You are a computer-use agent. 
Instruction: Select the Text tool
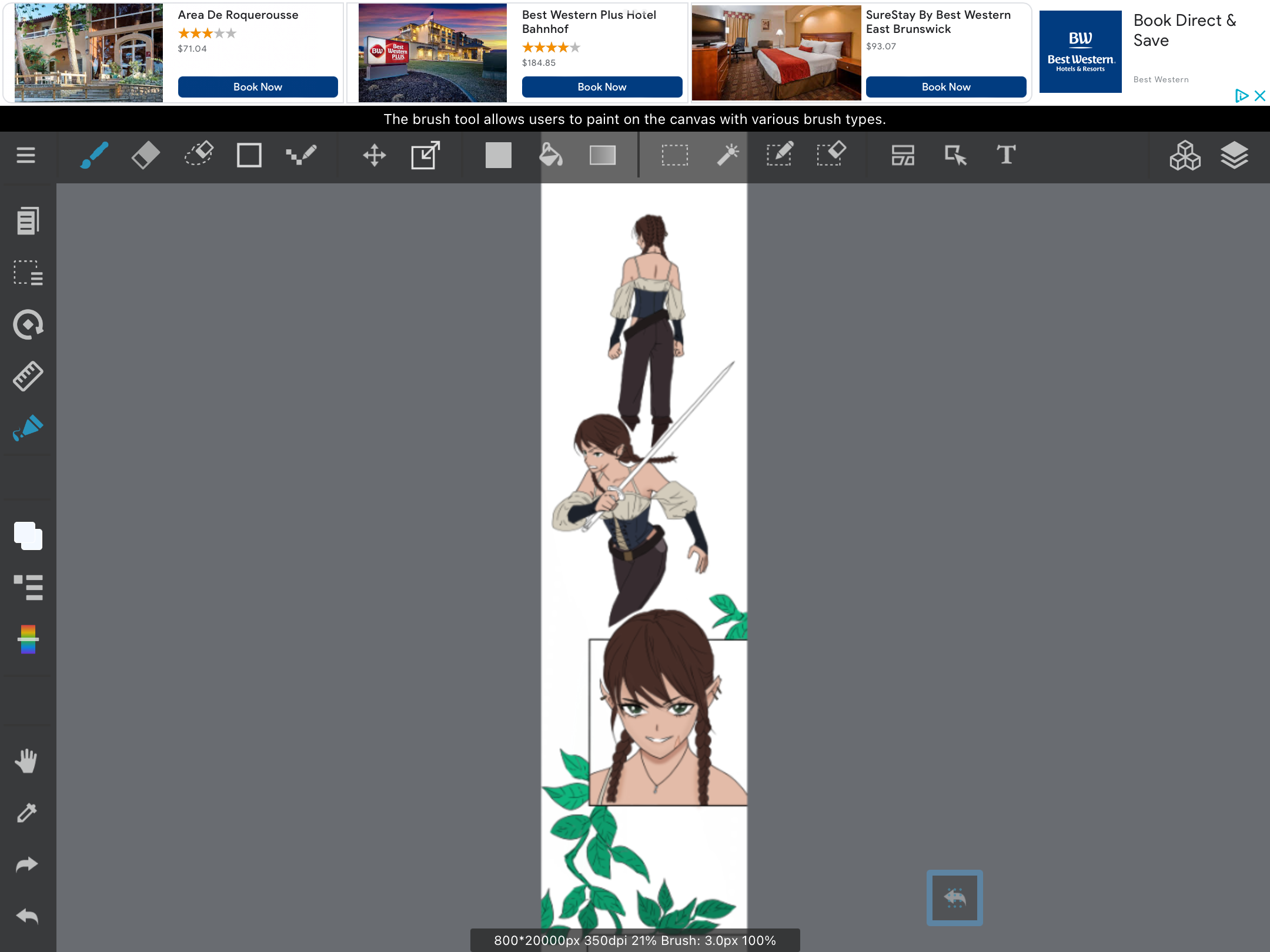(x=1006, y=156)
